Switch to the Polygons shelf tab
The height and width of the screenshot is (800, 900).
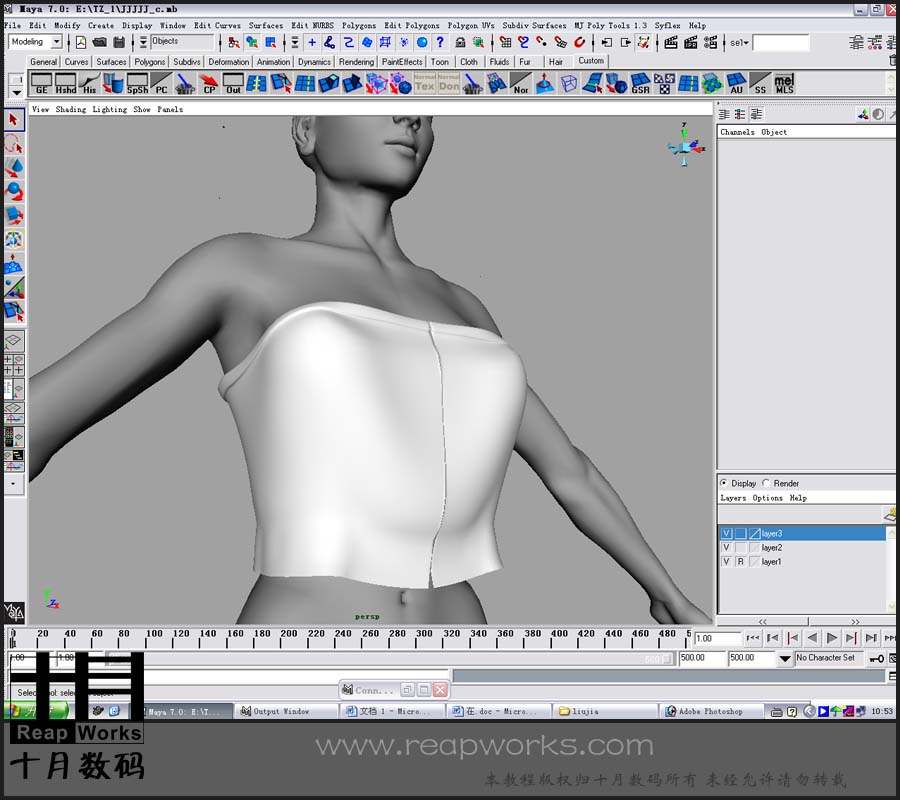pos(149,61)
